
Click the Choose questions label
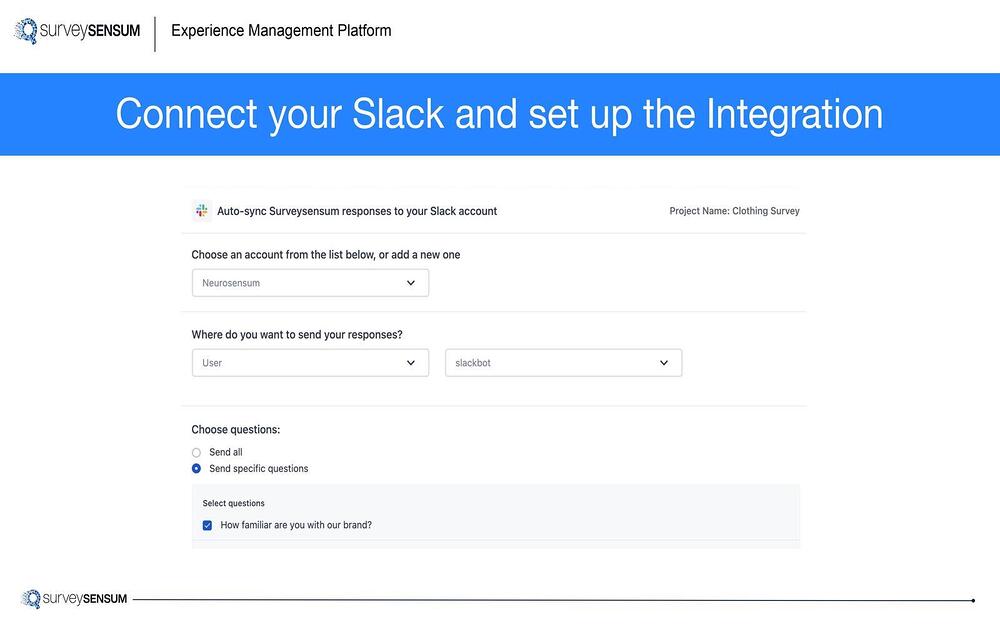pyautogui.click(x=235, y=430)
